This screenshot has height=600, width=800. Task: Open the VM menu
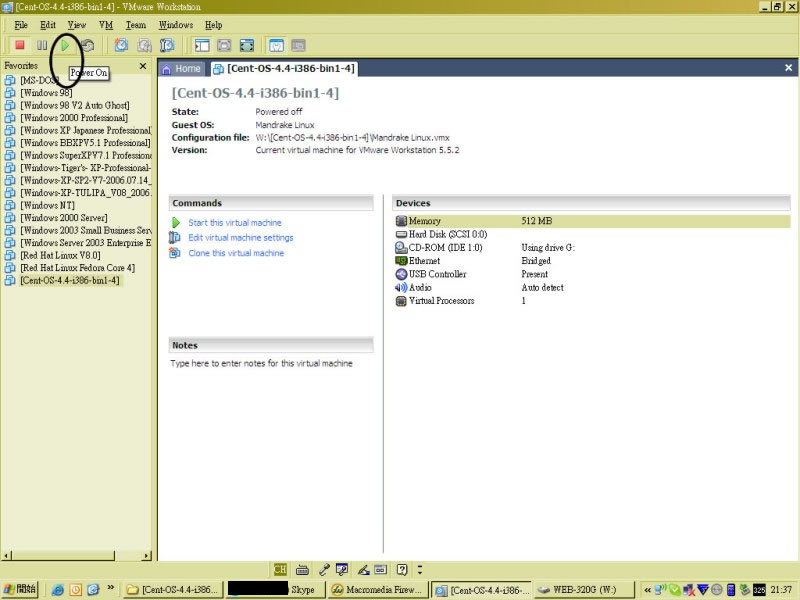point(106,24)
